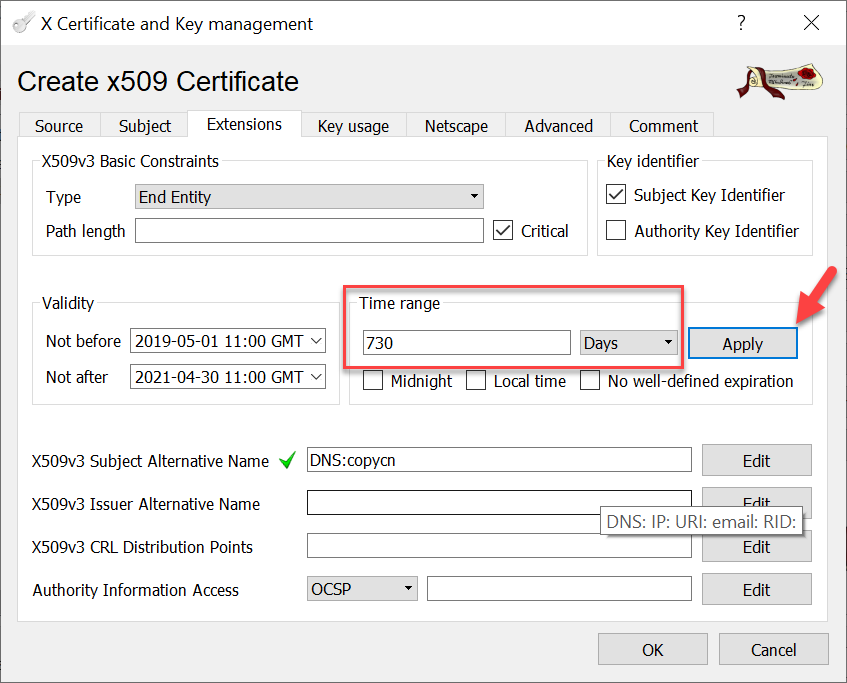Click the XCA key icon in title bar
Image resolution: width=847 pixels, height=683 pixels.
pos(21,23)
